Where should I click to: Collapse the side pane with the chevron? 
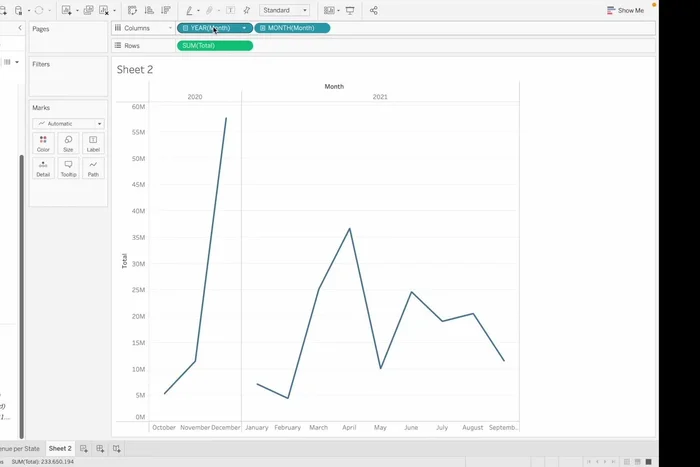pos(20,28)
